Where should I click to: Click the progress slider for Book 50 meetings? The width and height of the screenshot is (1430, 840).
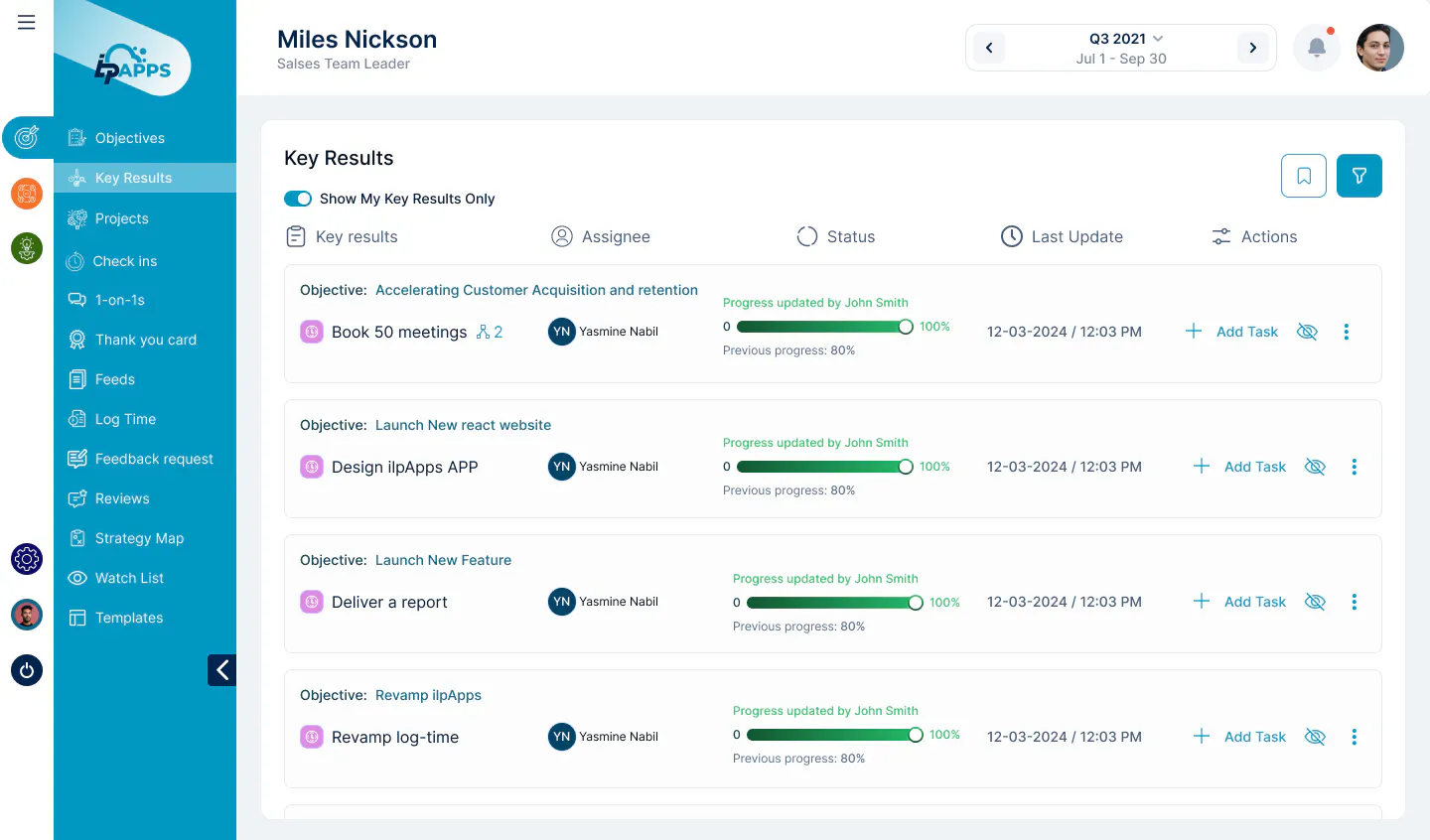point(825,327)
